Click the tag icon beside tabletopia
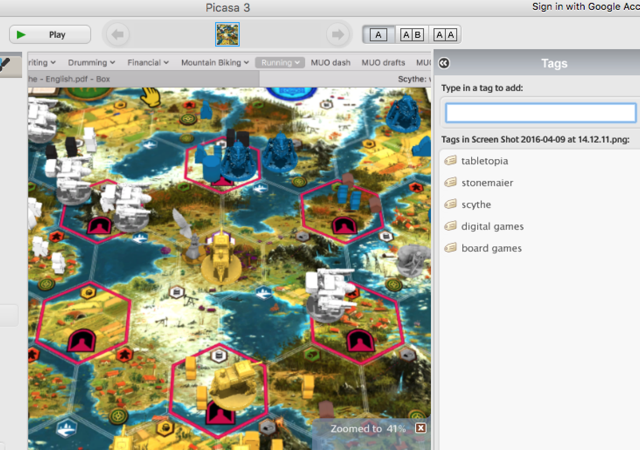640x450 pixels. coord(451,160)
